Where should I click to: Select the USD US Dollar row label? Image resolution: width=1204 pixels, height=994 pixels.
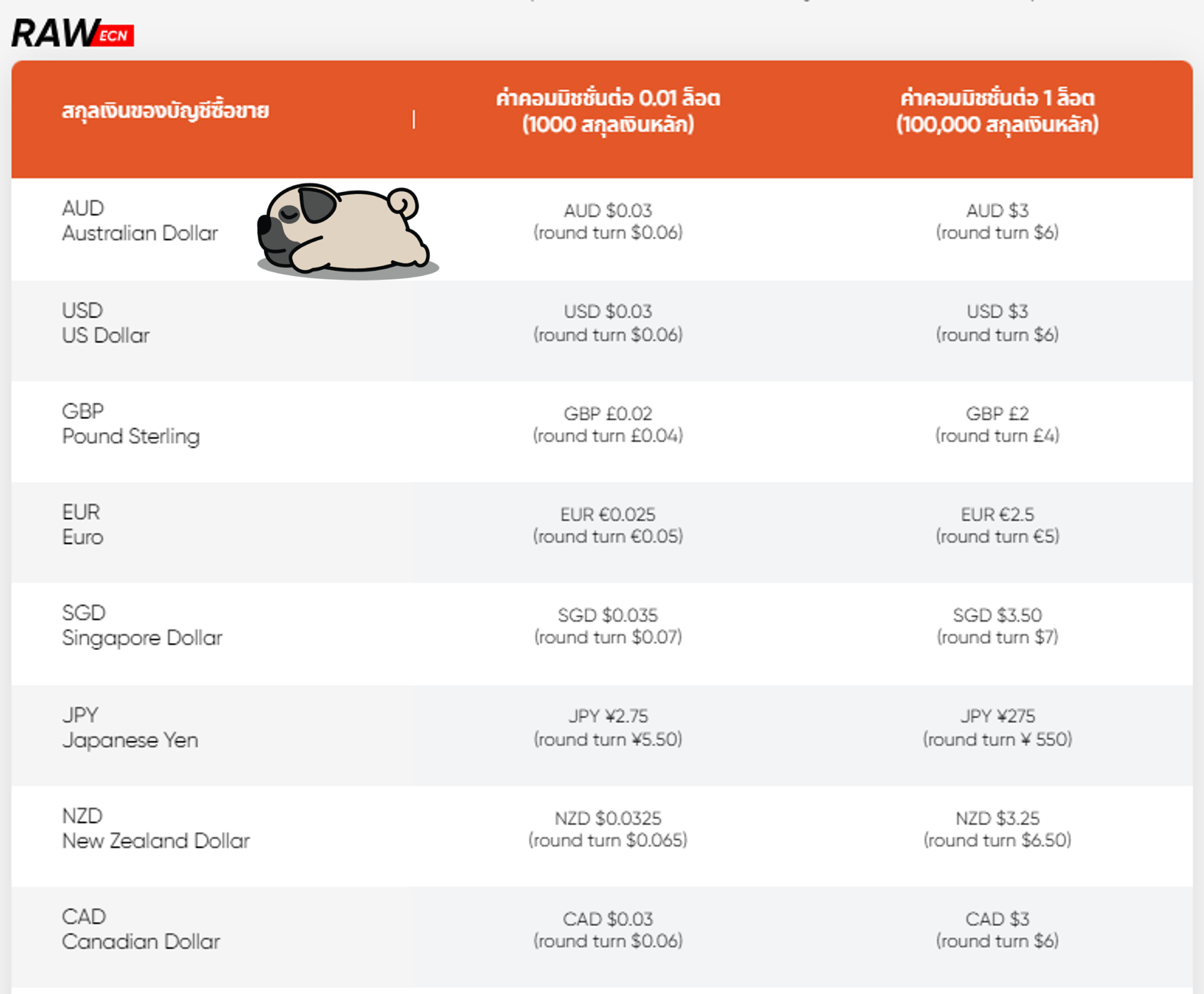point(106,323)
